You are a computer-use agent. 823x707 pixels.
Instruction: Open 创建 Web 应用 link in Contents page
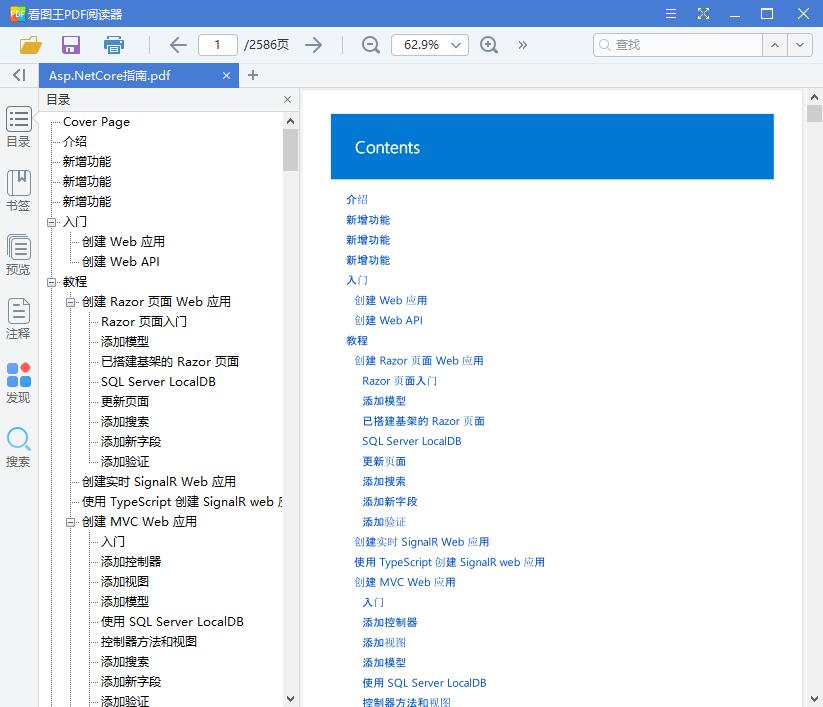(x=391, y=300)
